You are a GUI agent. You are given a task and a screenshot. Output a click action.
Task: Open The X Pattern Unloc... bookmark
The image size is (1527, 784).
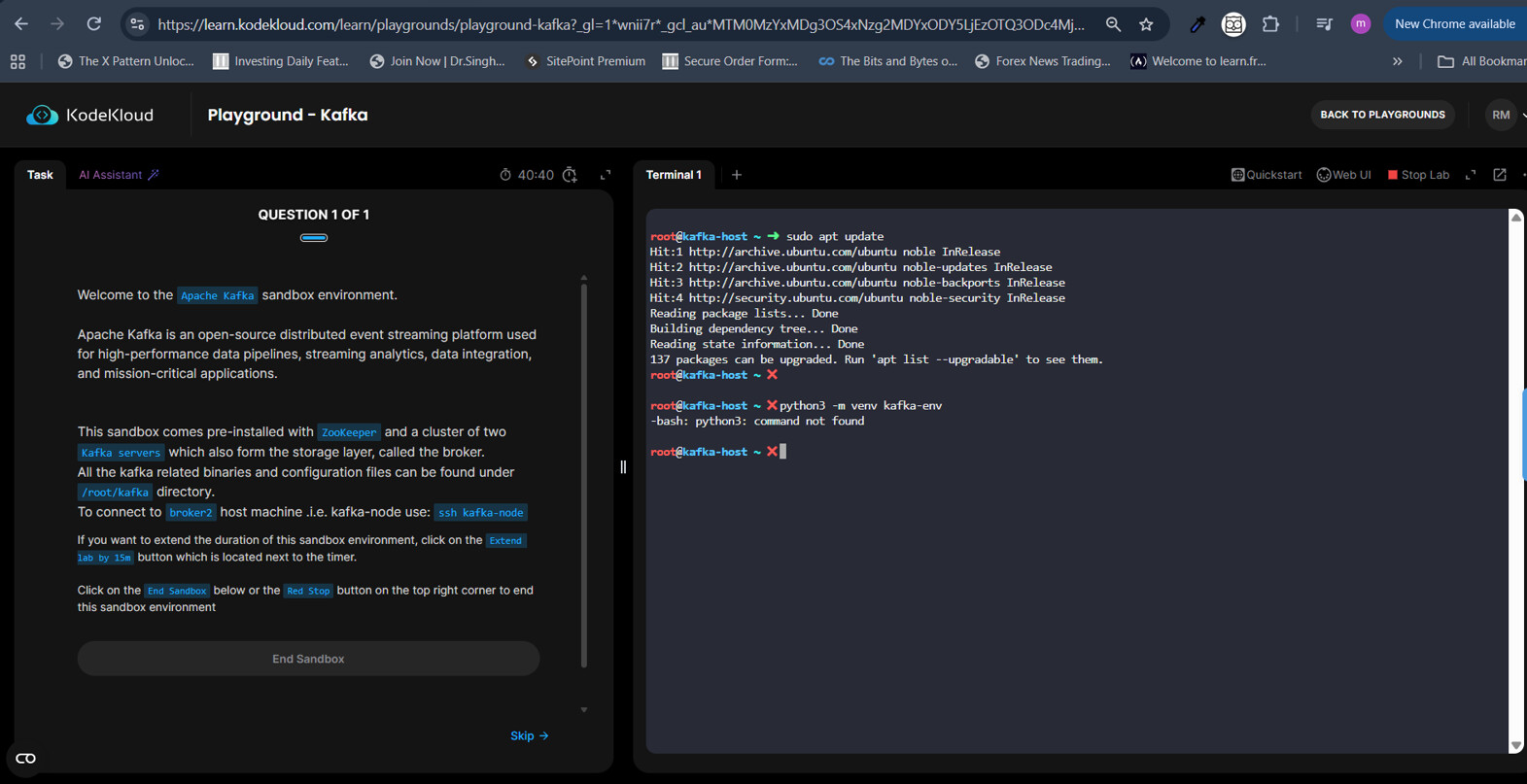(x=125, y=61)
